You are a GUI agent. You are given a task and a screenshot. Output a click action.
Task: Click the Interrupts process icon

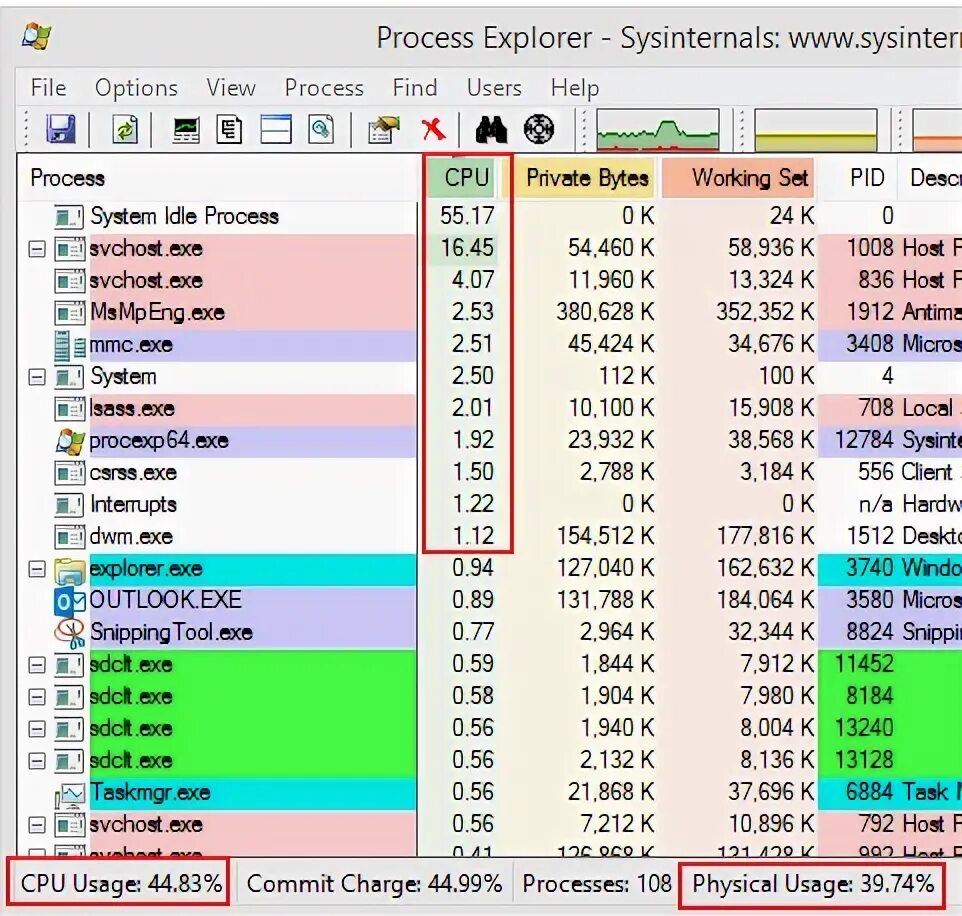click(x=69, y=505)
